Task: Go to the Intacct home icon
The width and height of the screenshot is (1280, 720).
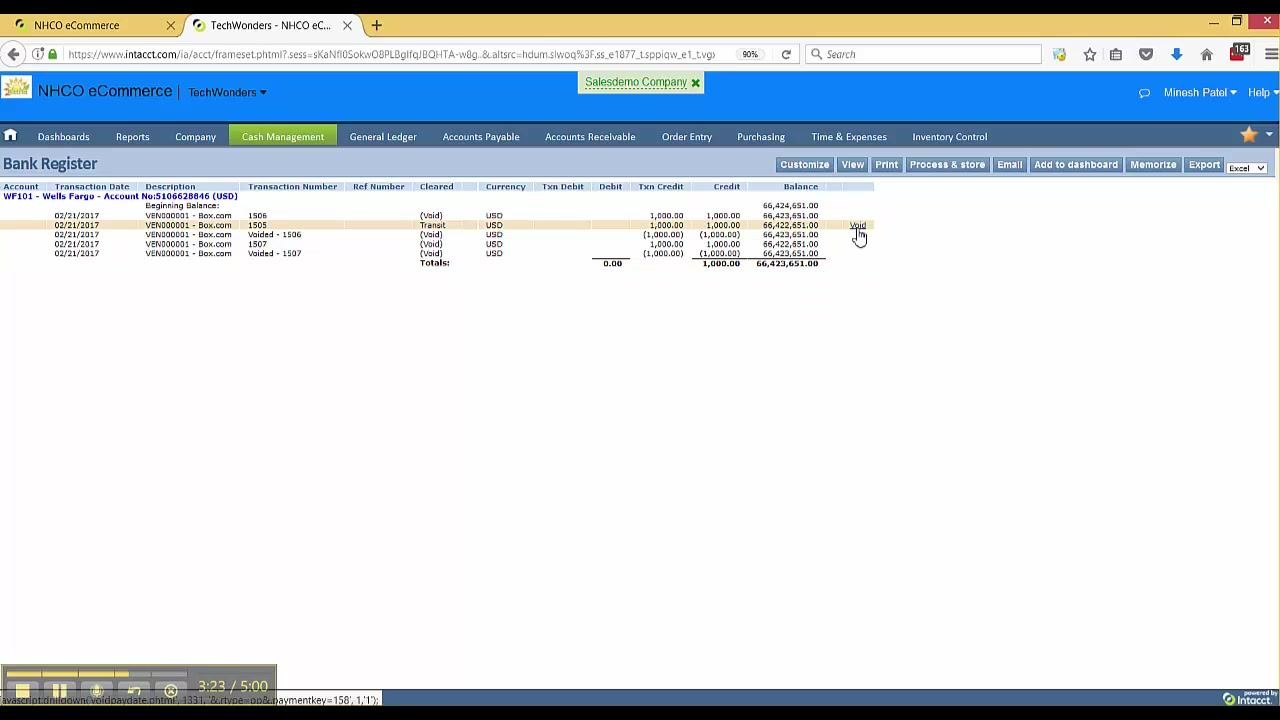Action: (10, 136)
